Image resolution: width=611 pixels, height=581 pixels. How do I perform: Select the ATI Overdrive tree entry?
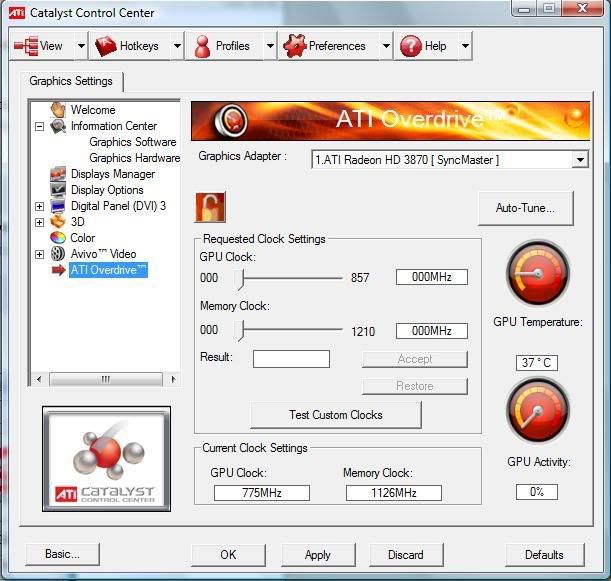coord(108,270)
